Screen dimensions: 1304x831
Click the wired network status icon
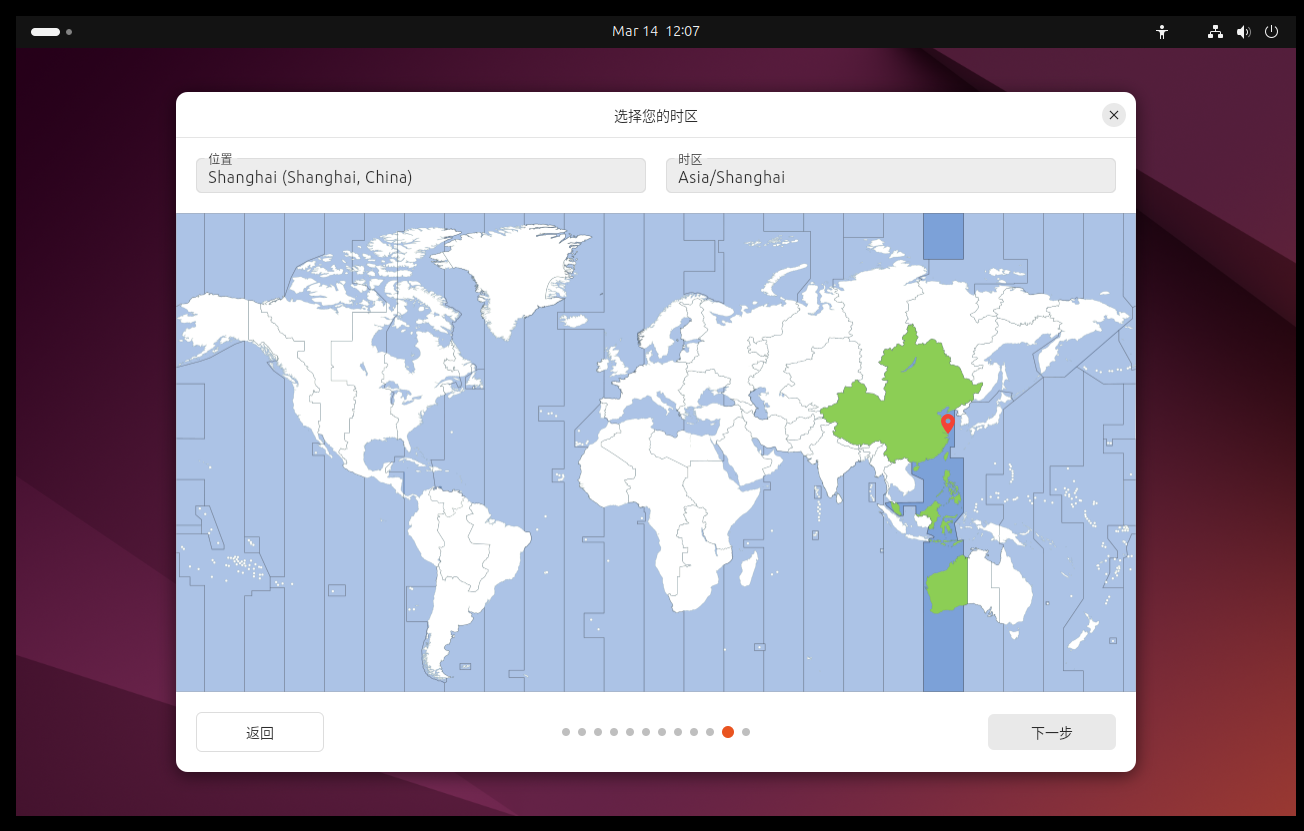[x=1215, y=32]
